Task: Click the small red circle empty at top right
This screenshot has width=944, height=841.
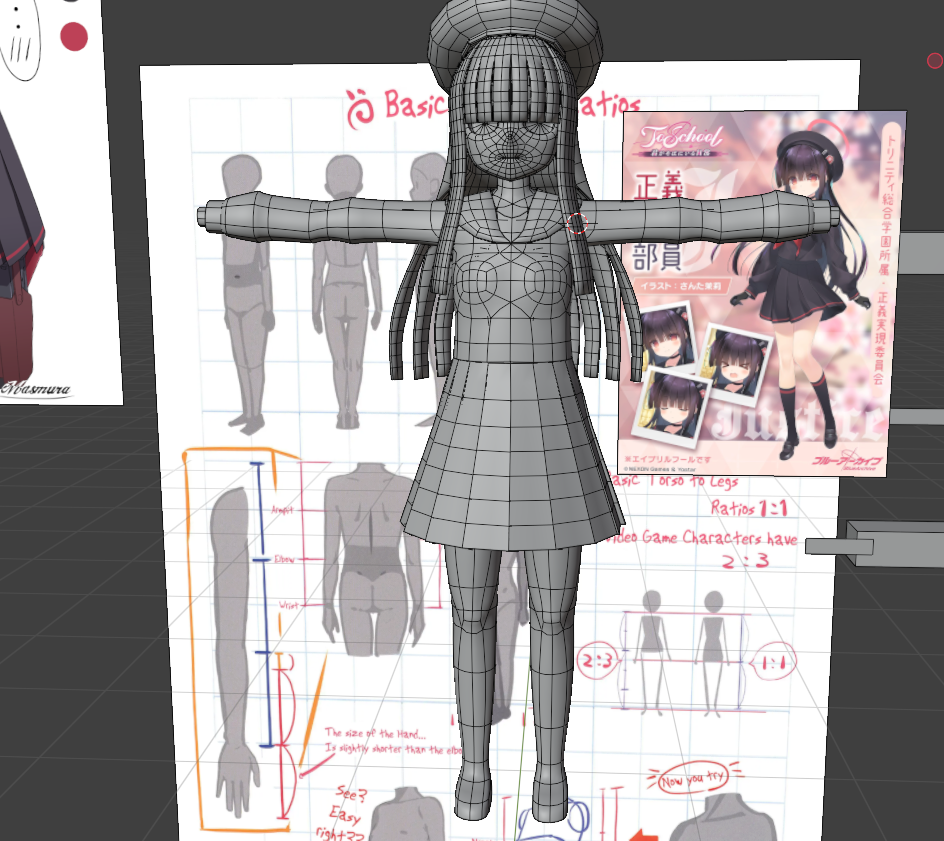Action: [934, 60]
